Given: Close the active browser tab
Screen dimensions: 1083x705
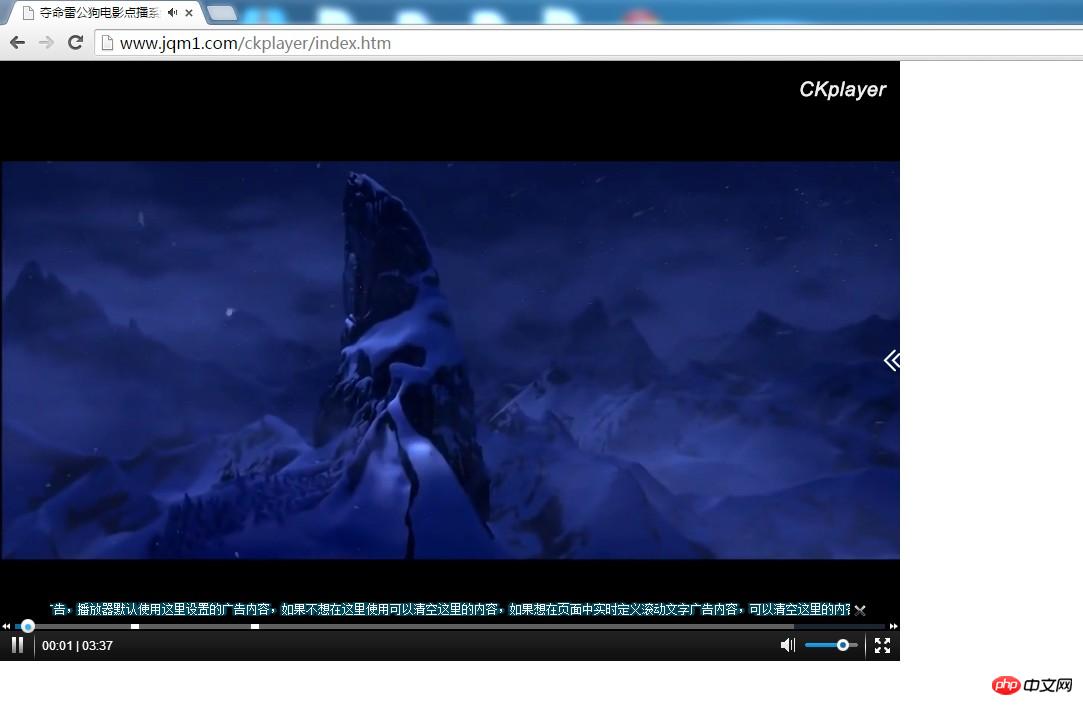Looking at the screenshot, I should pos(189,12).
